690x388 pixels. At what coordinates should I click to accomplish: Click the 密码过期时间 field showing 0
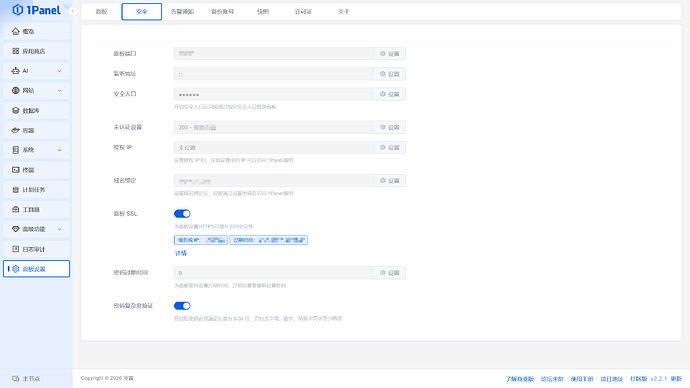coord(274,273)
